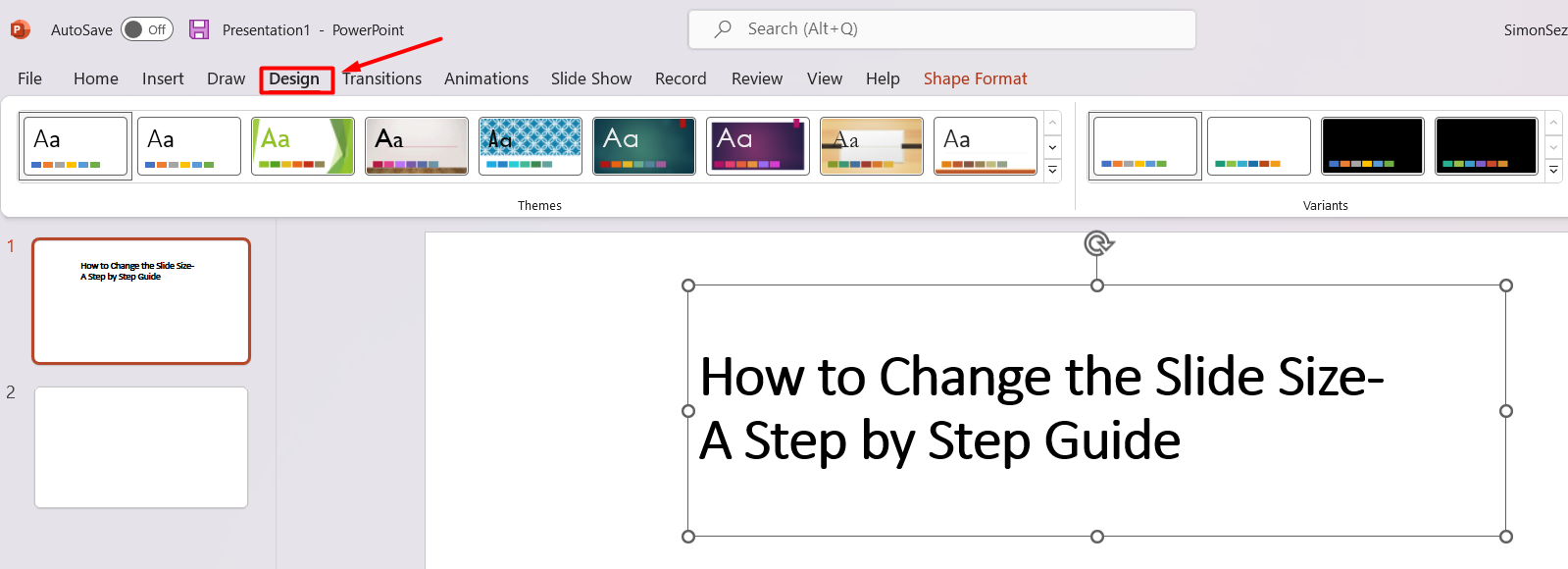Click the Search (Alt+Q) box

[941, 29]
